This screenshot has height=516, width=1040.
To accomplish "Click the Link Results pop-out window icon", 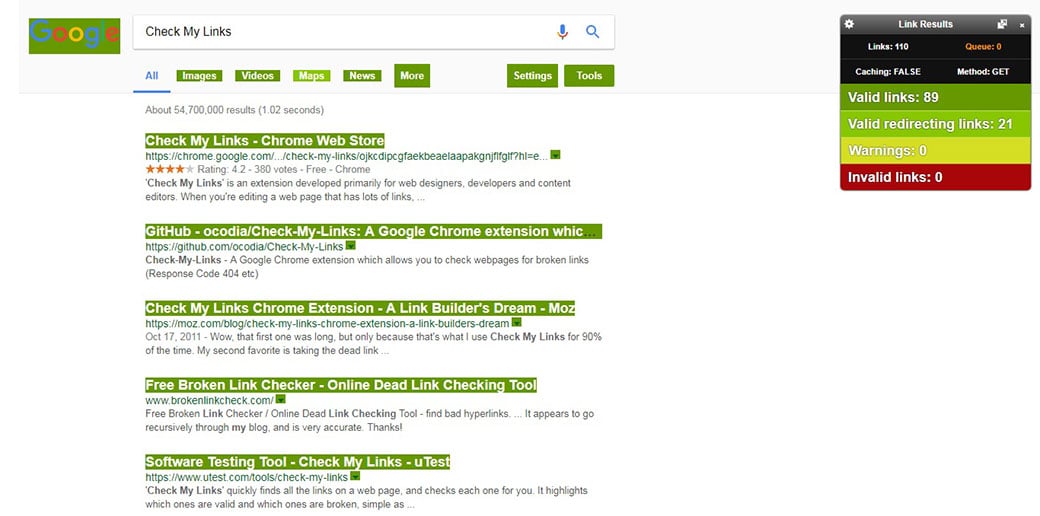I will click(x=1002, y=24).
